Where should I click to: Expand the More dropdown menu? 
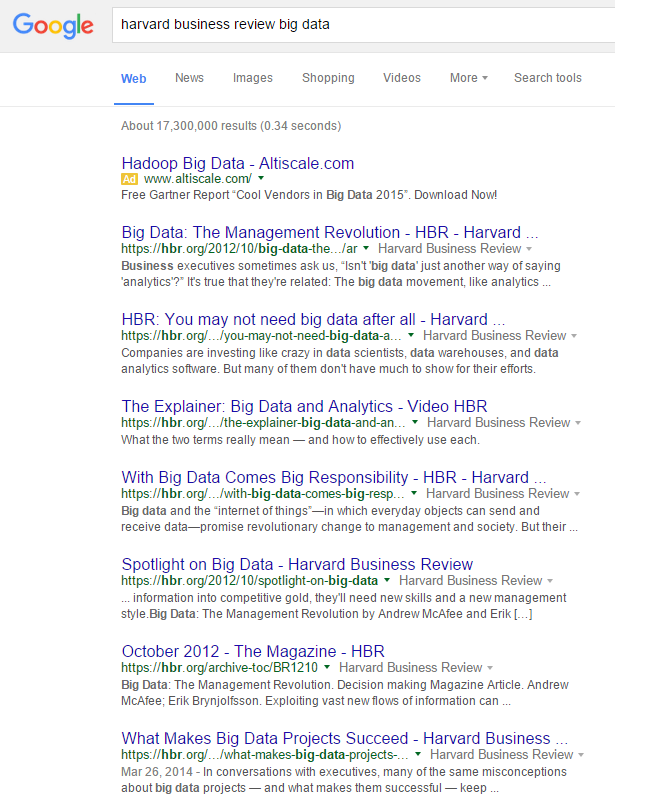(468, 78)
